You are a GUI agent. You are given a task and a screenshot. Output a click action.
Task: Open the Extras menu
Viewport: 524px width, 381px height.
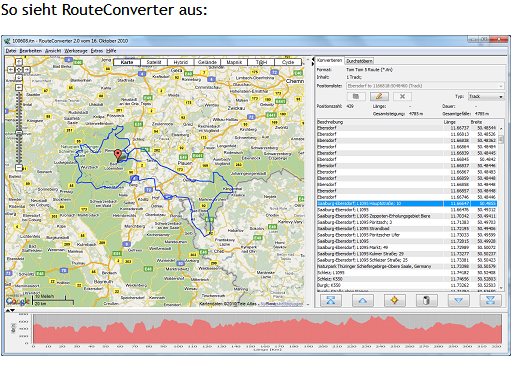pos(97,51)
